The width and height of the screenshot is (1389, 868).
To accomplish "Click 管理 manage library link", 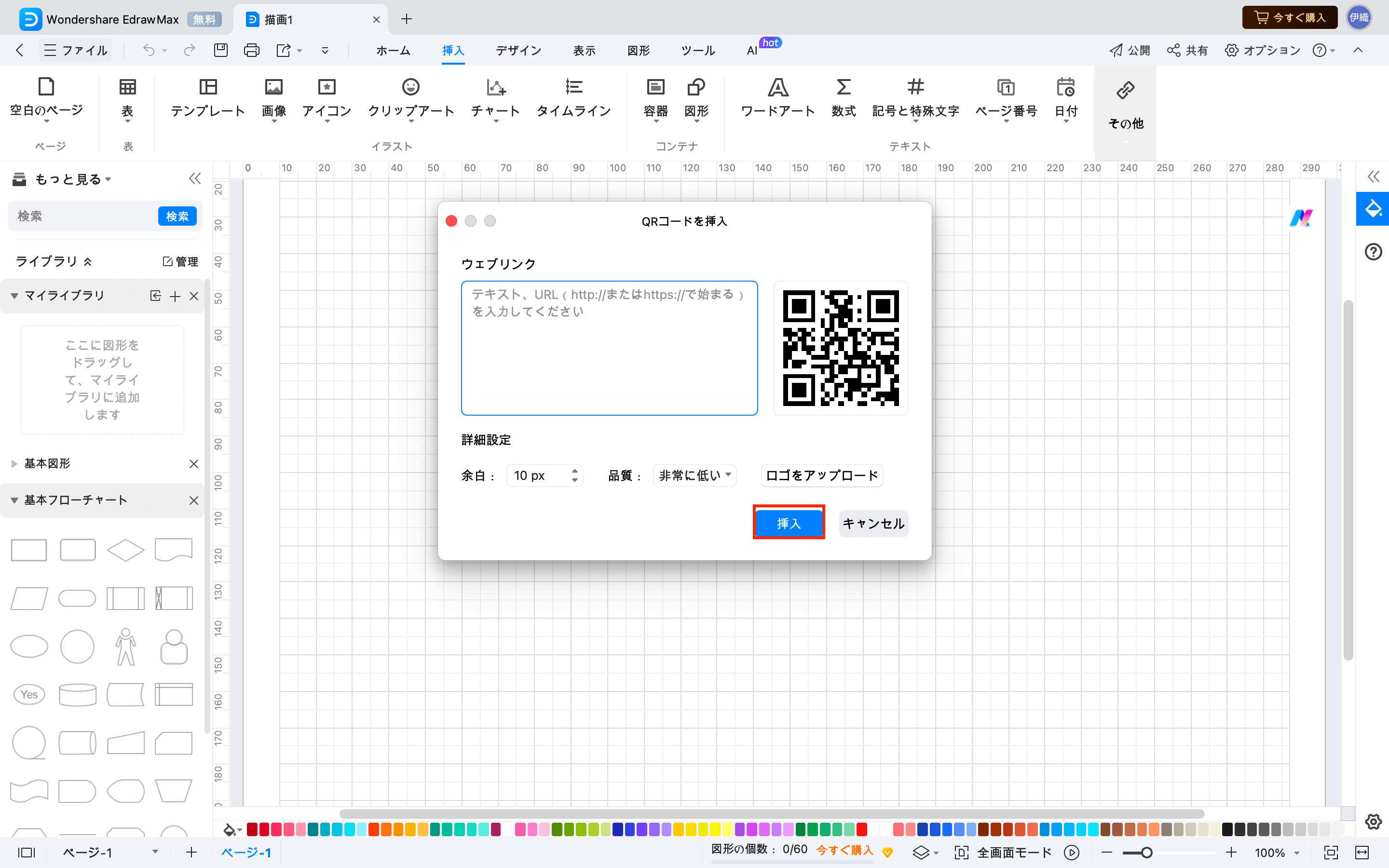I will 180,262.
